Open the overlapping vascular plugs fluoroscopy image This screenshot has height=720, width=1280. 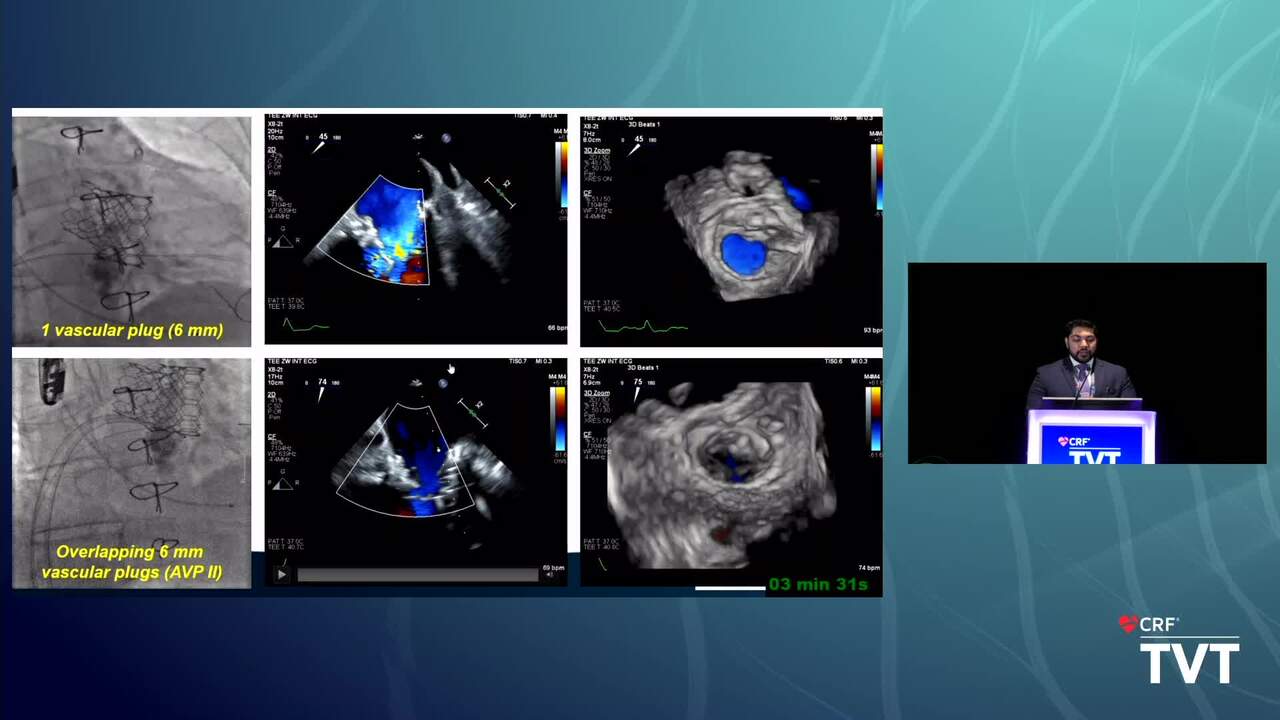(132, 472)
